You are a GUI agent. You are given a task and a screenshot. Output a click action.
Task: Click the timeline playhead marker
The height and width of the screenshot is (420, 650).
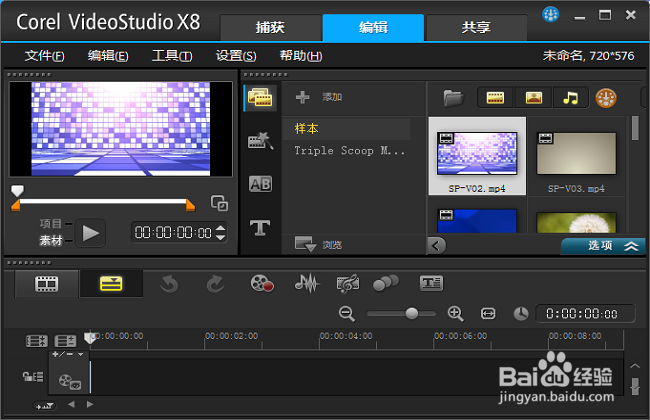tap(90, 337)
